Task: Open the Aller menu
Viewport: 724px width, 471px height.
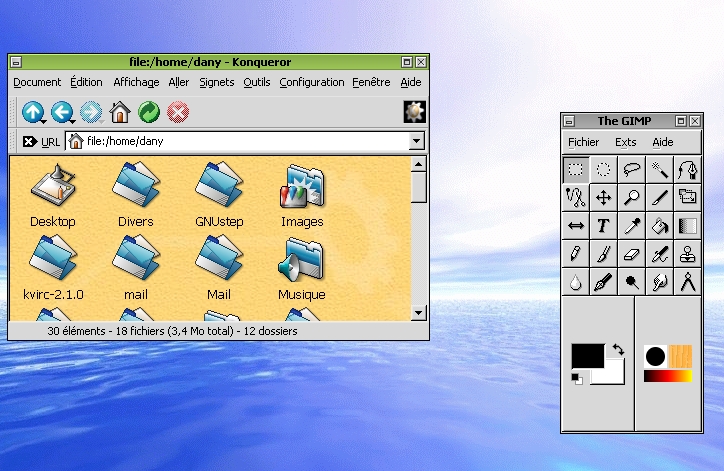Action: click(179, 82)
